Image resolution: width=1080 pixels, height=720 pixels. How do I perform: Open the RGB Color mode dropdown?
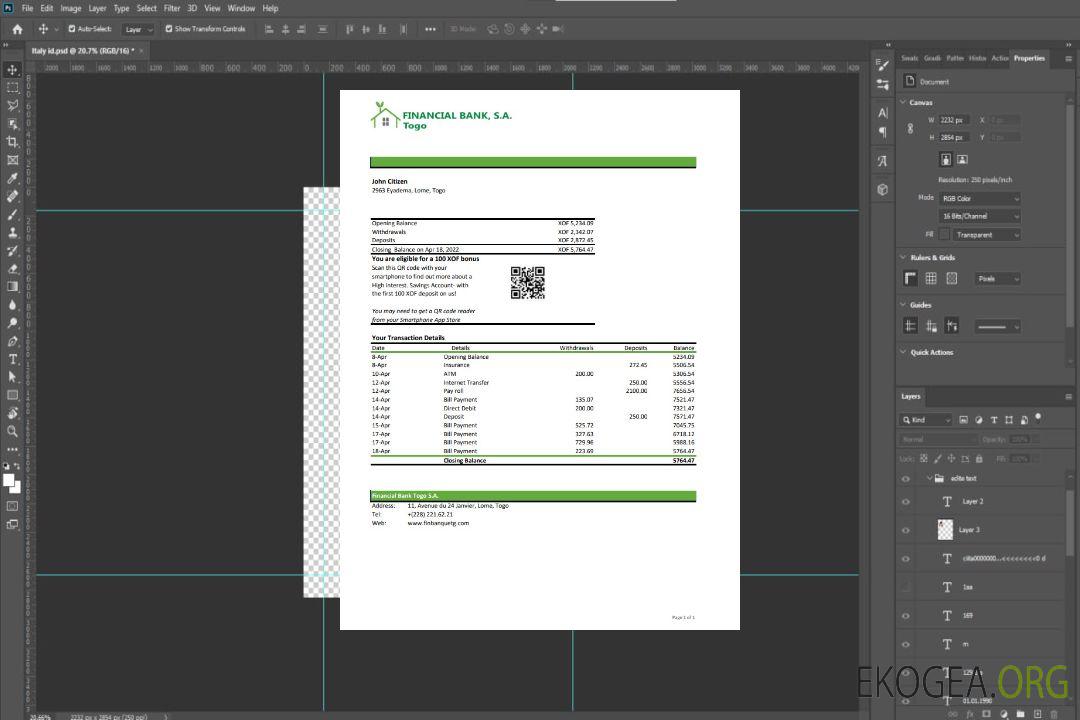(x=979, y=198)
